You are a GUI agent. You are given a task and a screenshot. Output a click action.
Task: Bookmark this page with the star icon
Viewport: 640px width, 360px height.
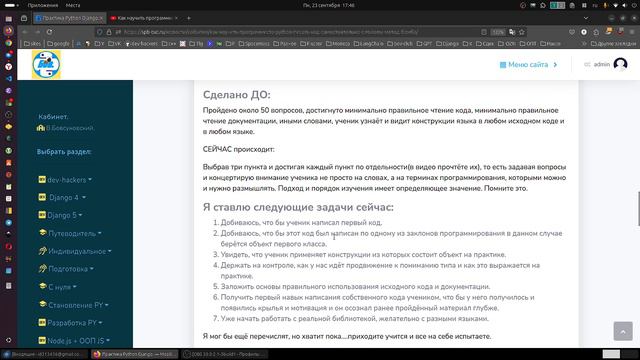[522, 32]
